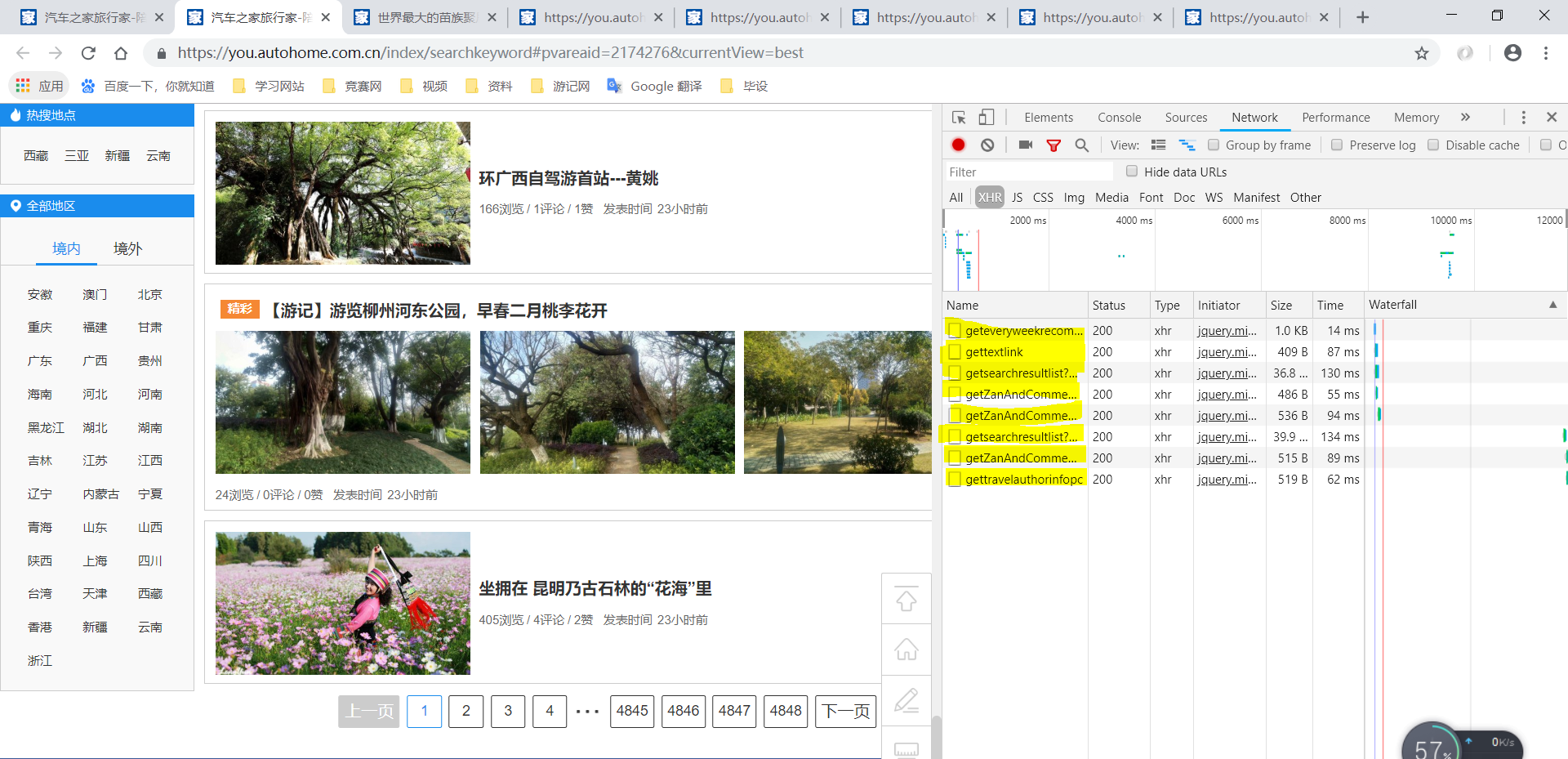
Task: Tick the checkbox beside gettextlink request
Action: 955,352
